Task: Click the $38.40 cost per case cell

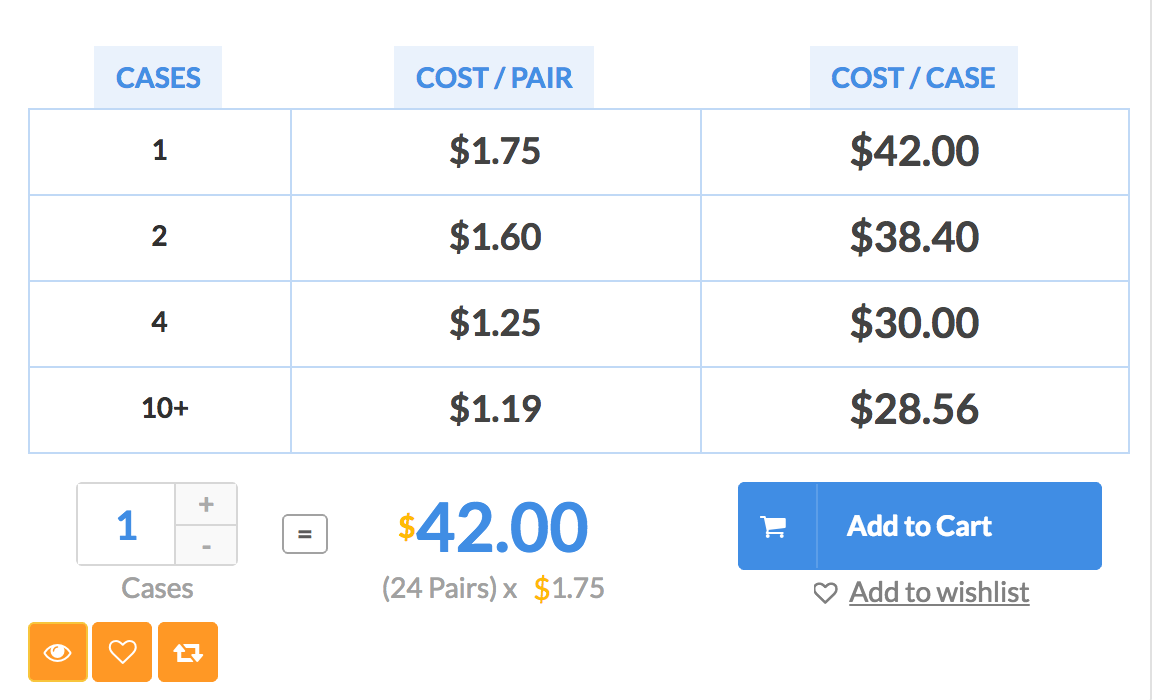Action: pyautogui.click(x=915, y=238)
